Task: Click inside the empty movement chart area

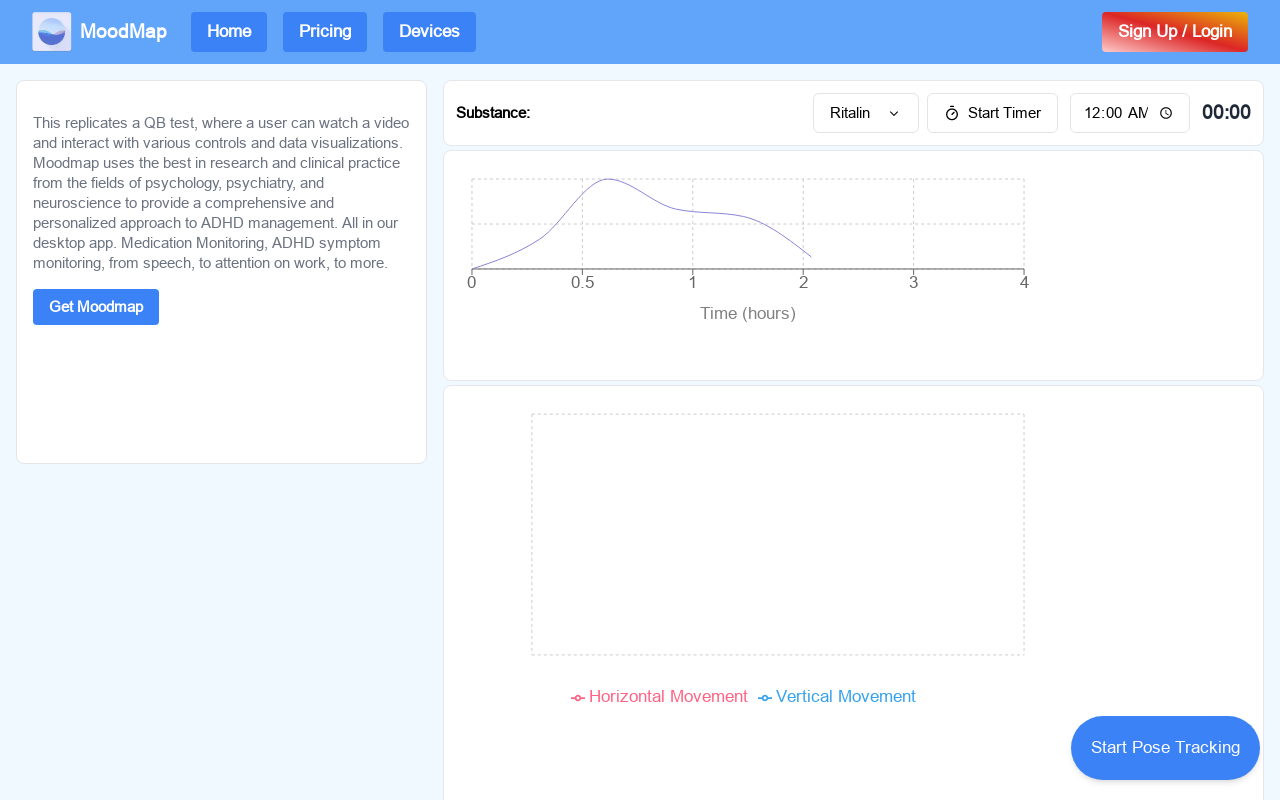Action: [777, 535]
